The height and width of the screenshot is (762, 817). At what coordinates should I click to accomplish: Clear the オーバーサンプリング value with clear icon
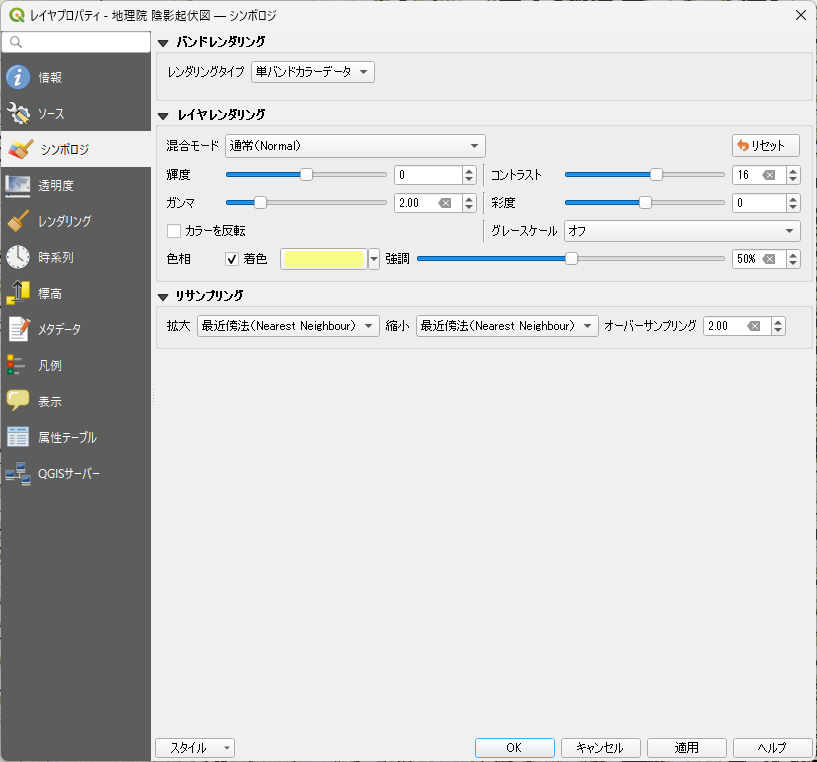(x=754, y=326)
